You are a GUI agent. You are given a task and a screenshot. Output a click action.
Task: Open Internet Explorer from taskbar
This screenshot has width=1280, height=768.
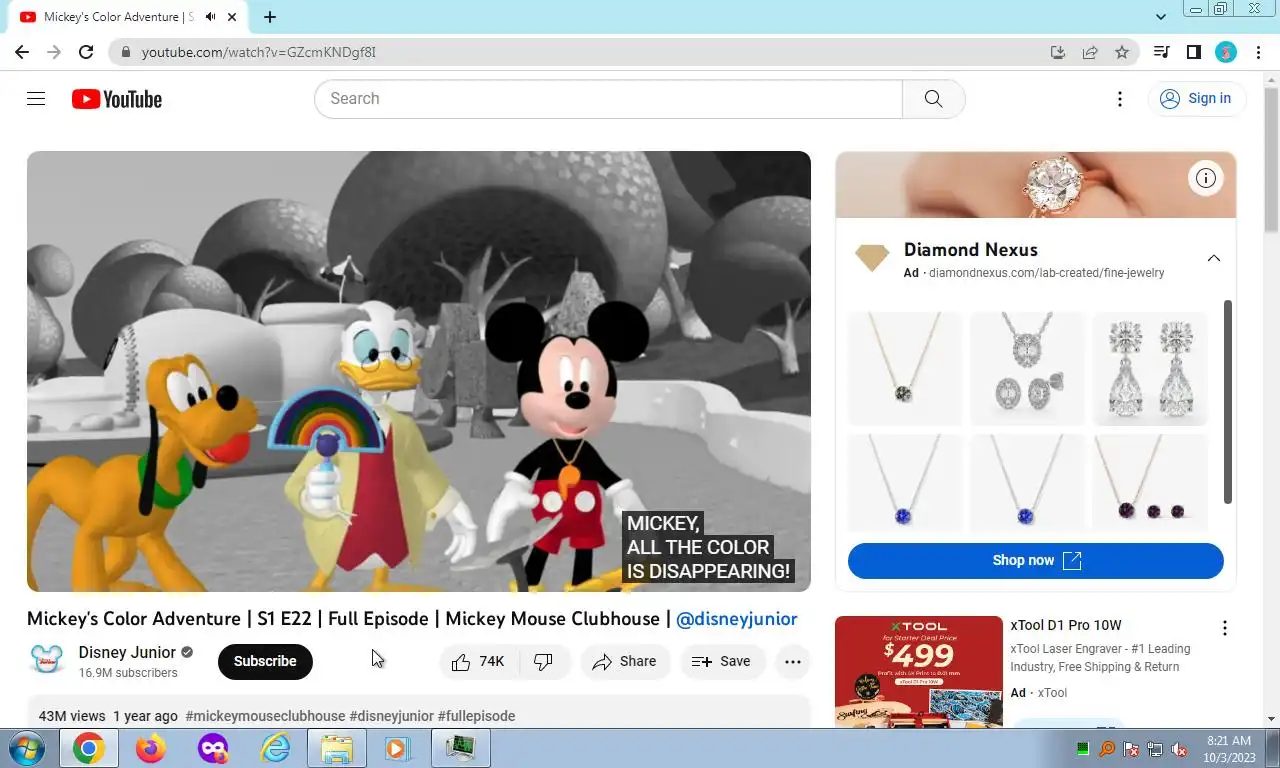pyautogui.click(x=274, y=747)
